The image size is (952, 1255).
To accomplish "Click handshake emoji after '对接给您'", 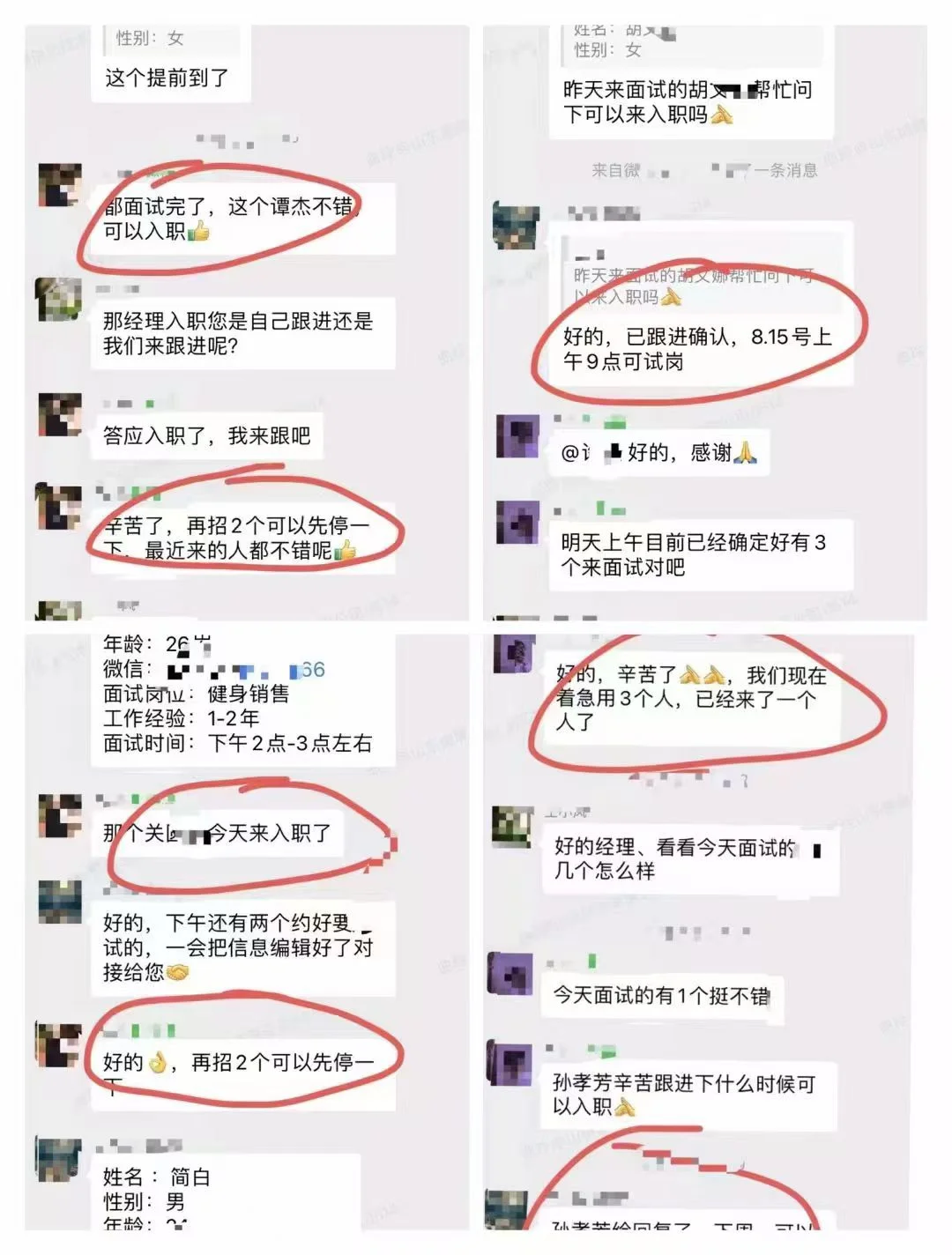I will tap(177, 973).
